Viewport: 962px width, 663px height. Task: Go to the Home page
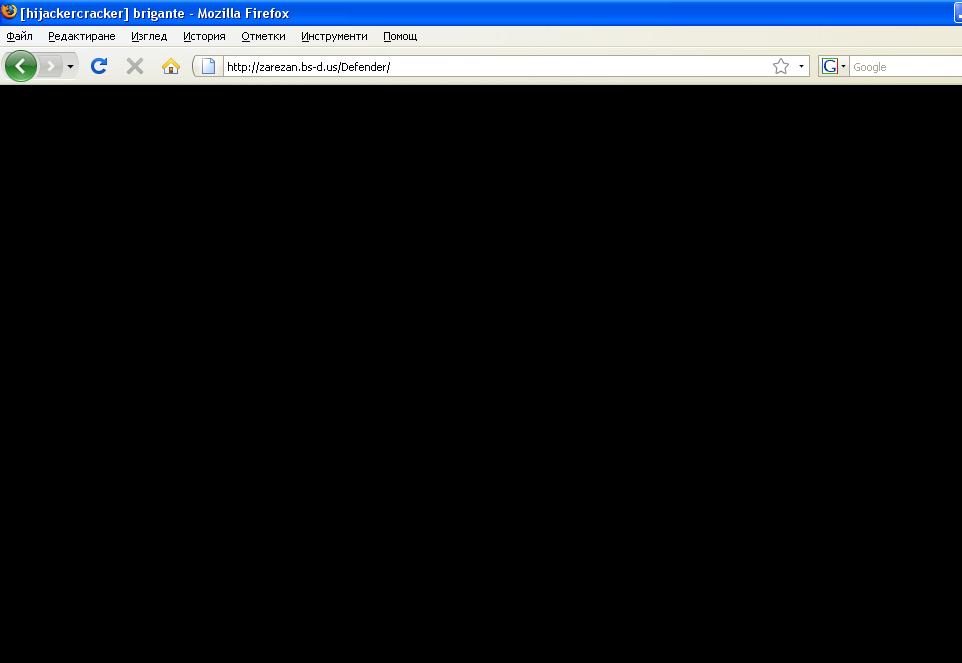(171, 67)
